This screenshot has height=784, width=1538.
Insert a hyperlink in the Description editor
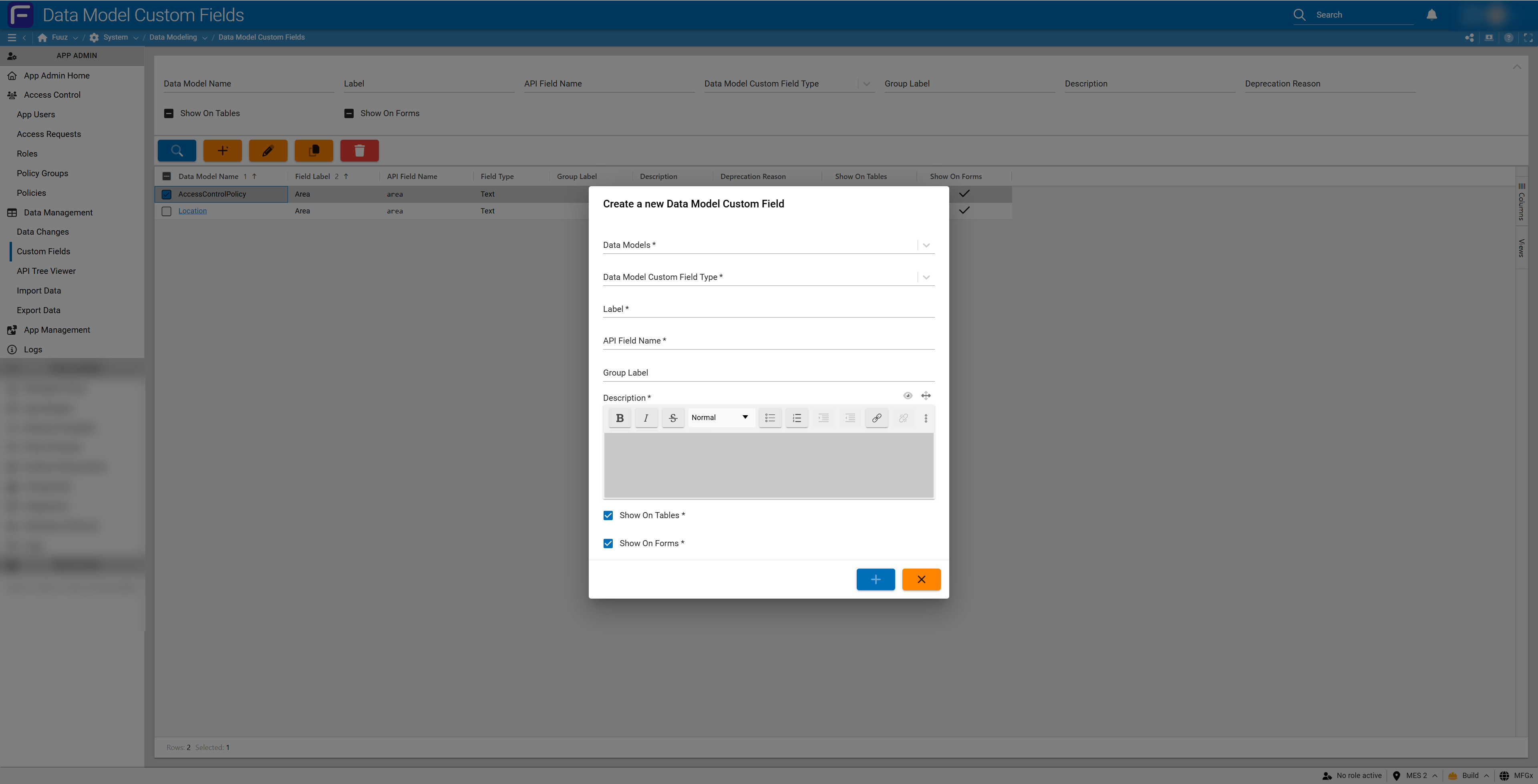876,417
